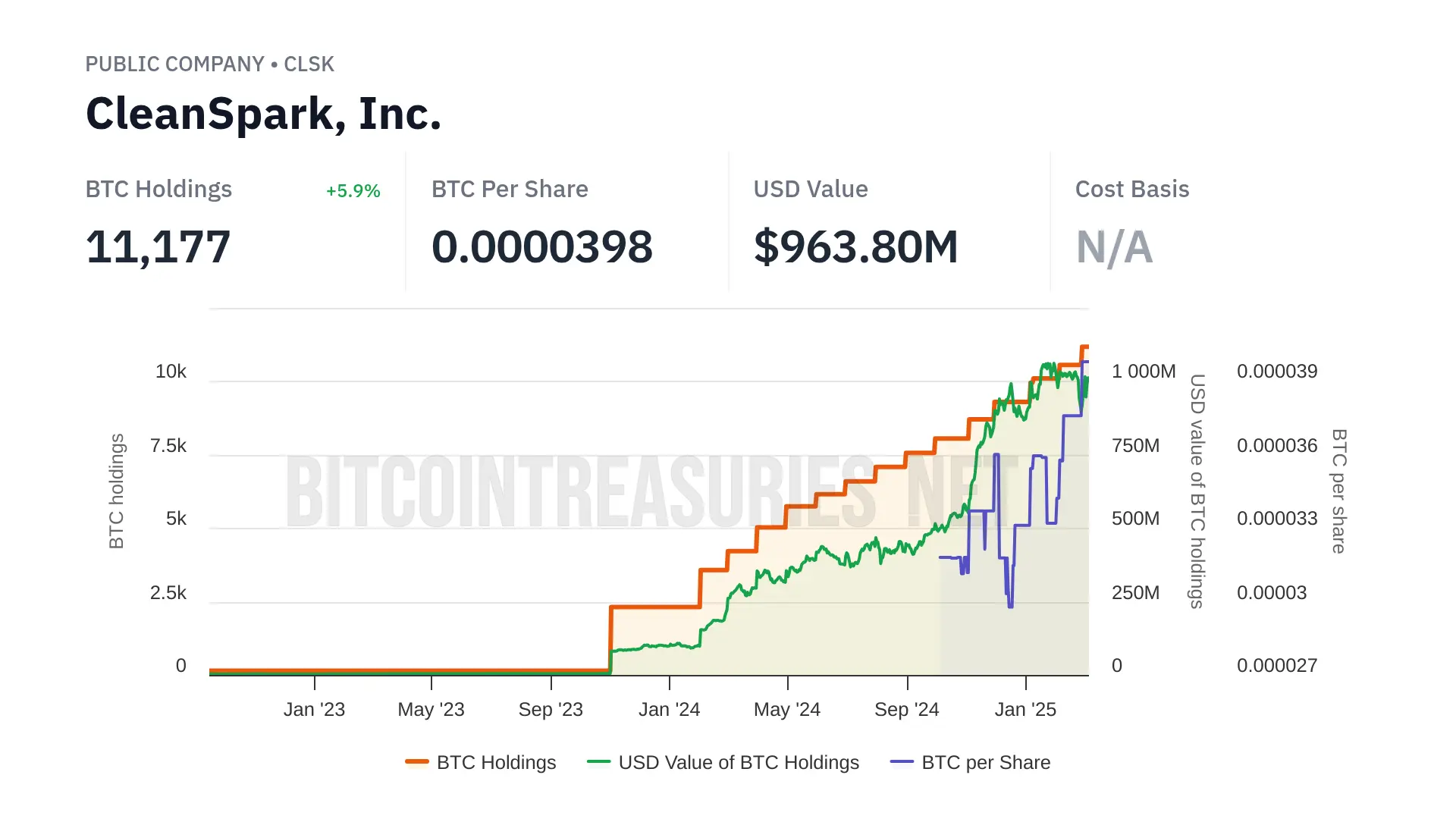Click the Jan '25 x-axis label
This screenshot has height=819, width=1456.
pyautogui.click(x=1025, y=709)
